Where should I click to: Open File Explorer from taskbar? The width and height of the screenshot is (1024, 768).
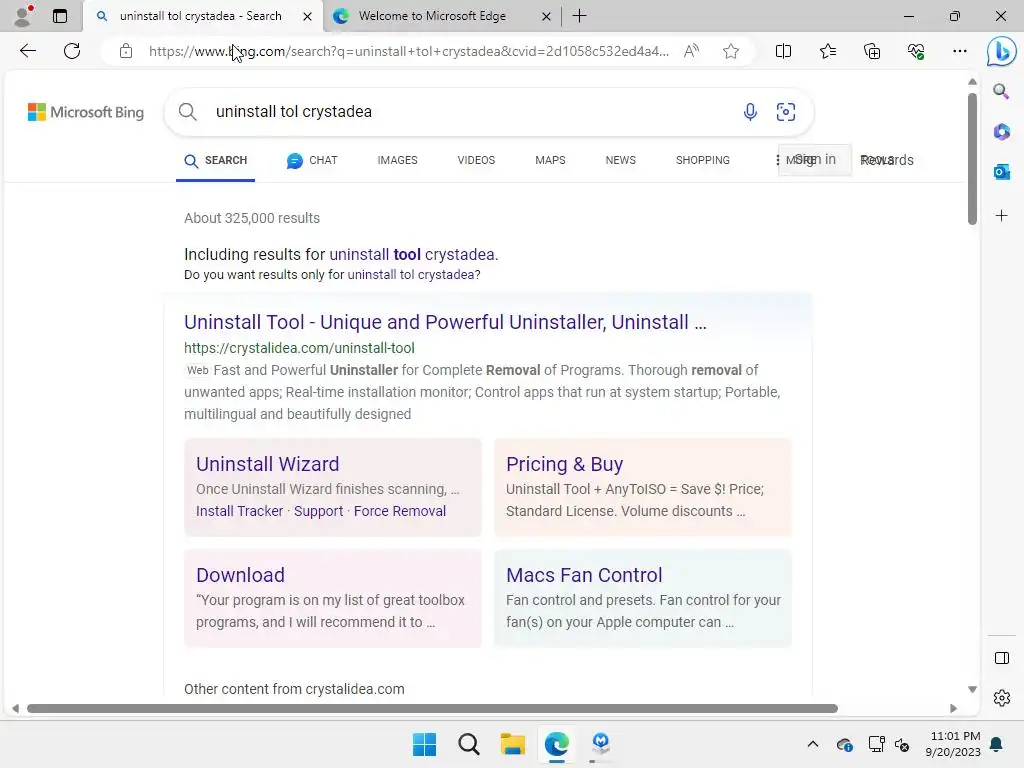(513, 744)
